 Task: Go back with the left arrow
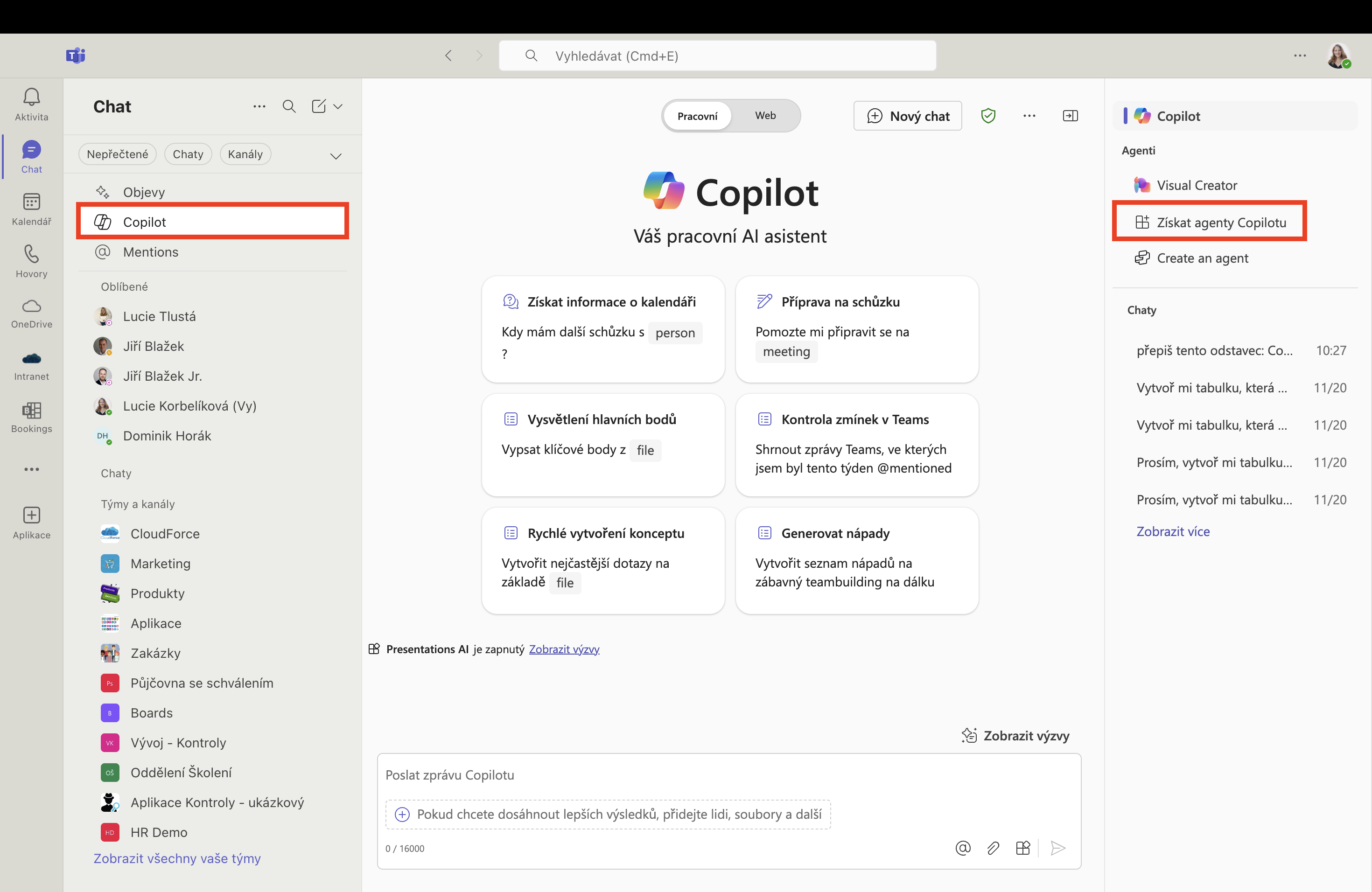(448, 56)
